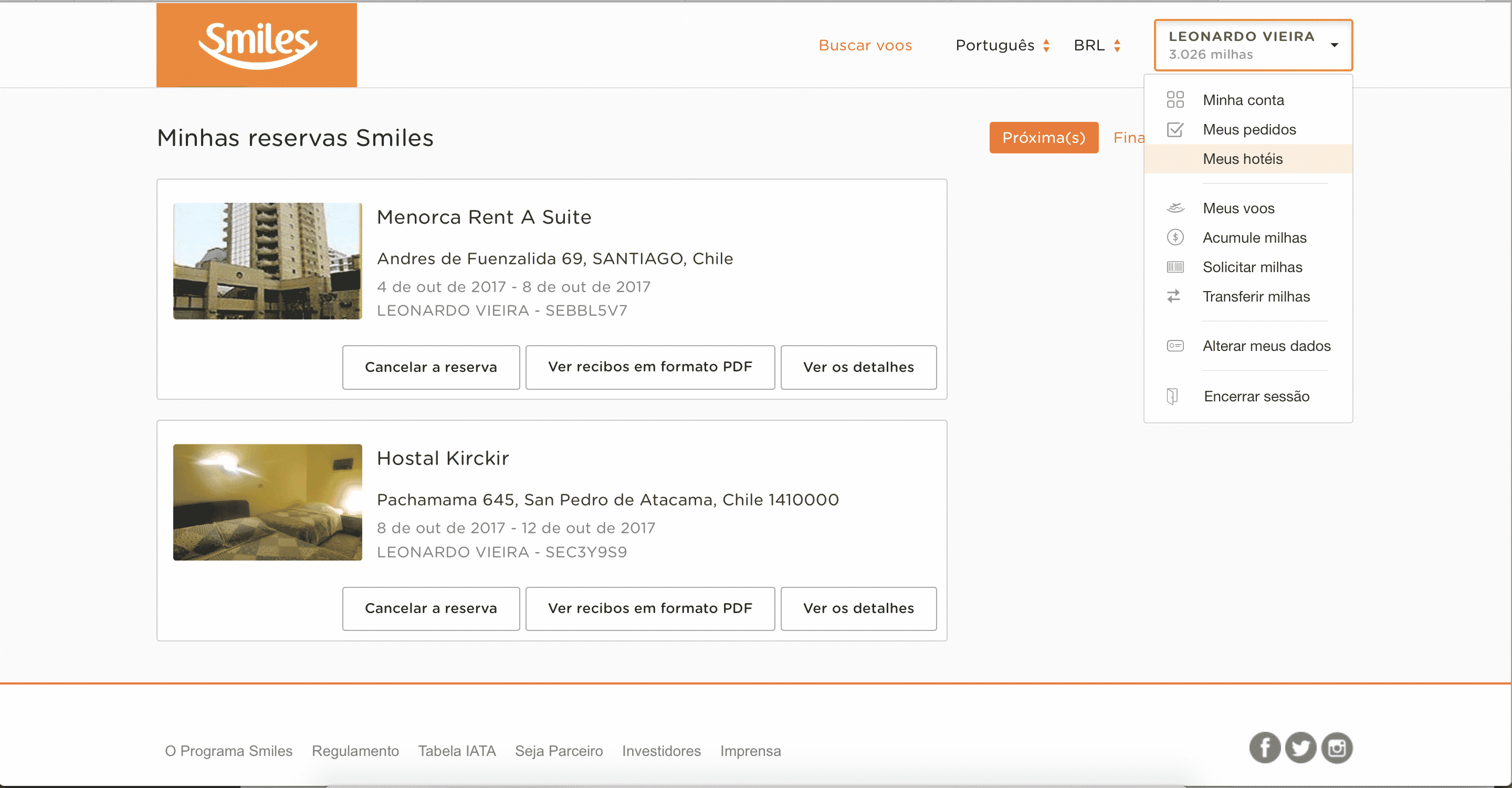Image resolution: width=1512 pixels, height=788 pixels.
Task: Click the Acumule milhas dollar icon
Action: pos(1175,237)
